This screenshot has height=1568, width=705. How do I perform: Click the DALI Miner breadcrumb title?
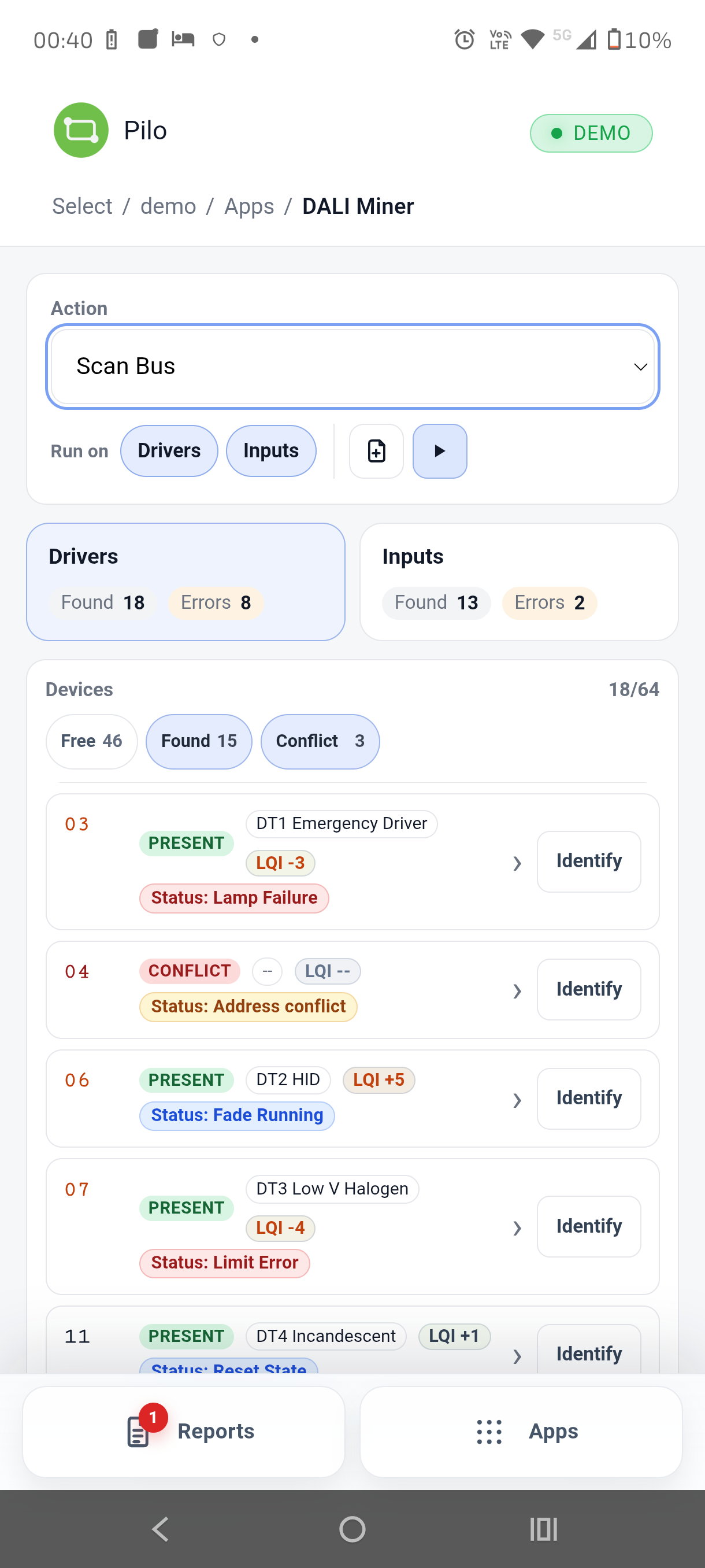tap(358, 206)
